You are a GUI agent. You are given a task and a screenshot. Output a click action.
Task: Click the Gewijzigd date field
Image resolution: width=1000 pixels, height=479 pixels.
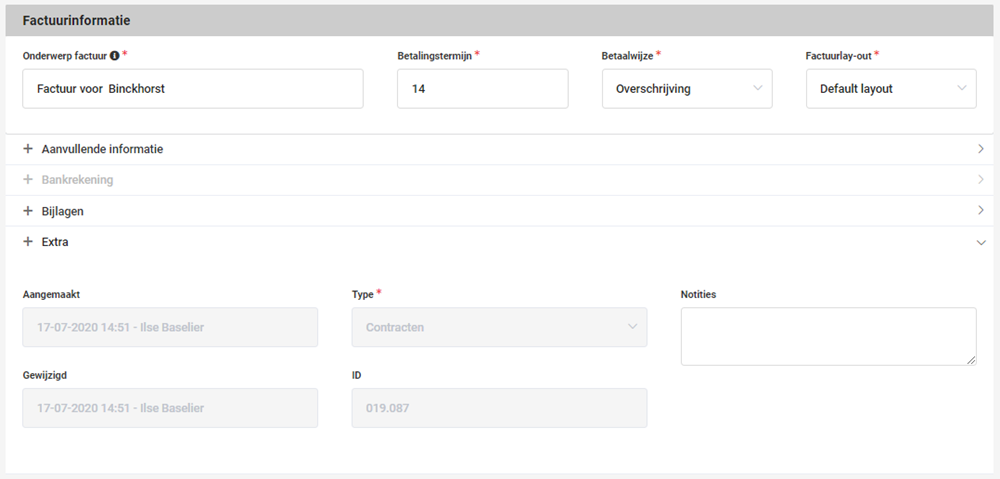(x=170, y=408)
